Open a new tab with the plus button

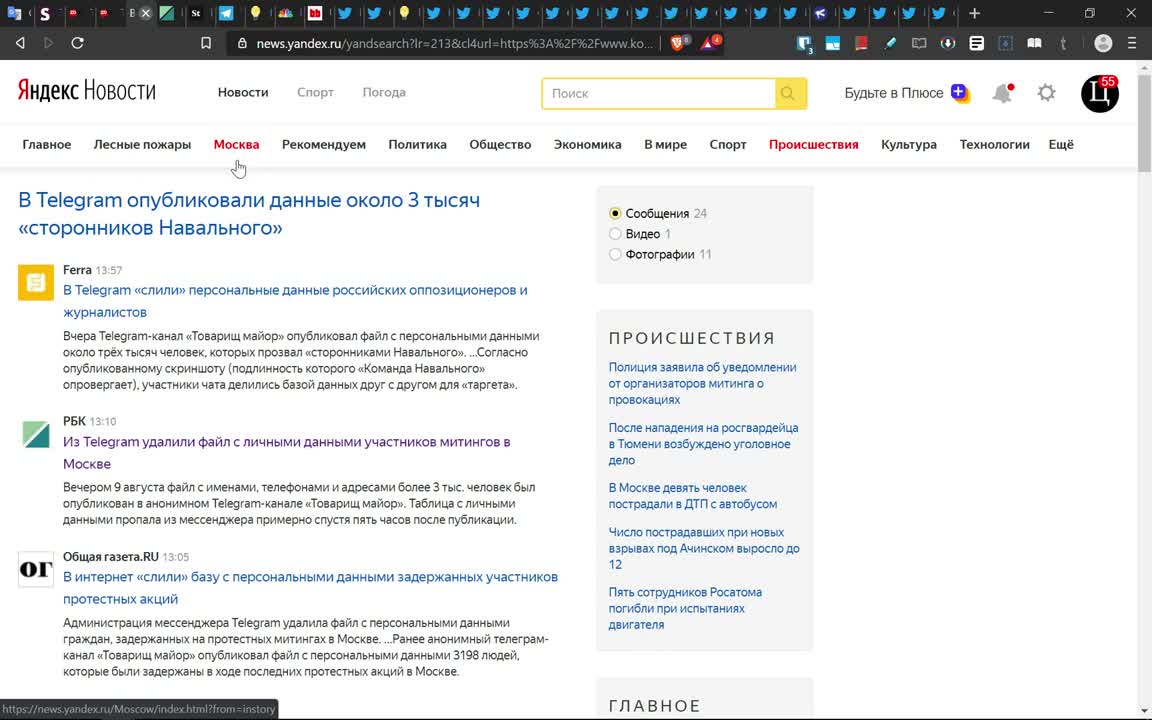click(974, 13)
